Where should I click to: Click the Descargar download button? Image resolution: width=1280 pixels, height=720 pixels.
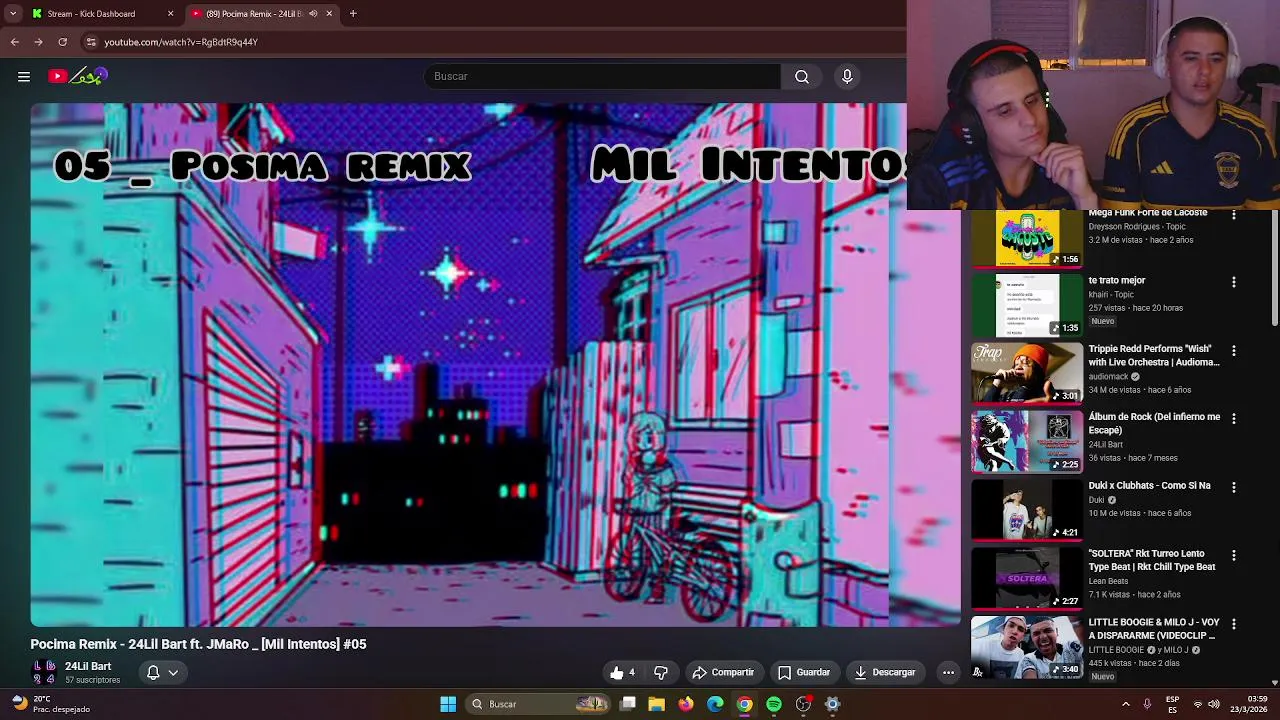tap(885, 672)
